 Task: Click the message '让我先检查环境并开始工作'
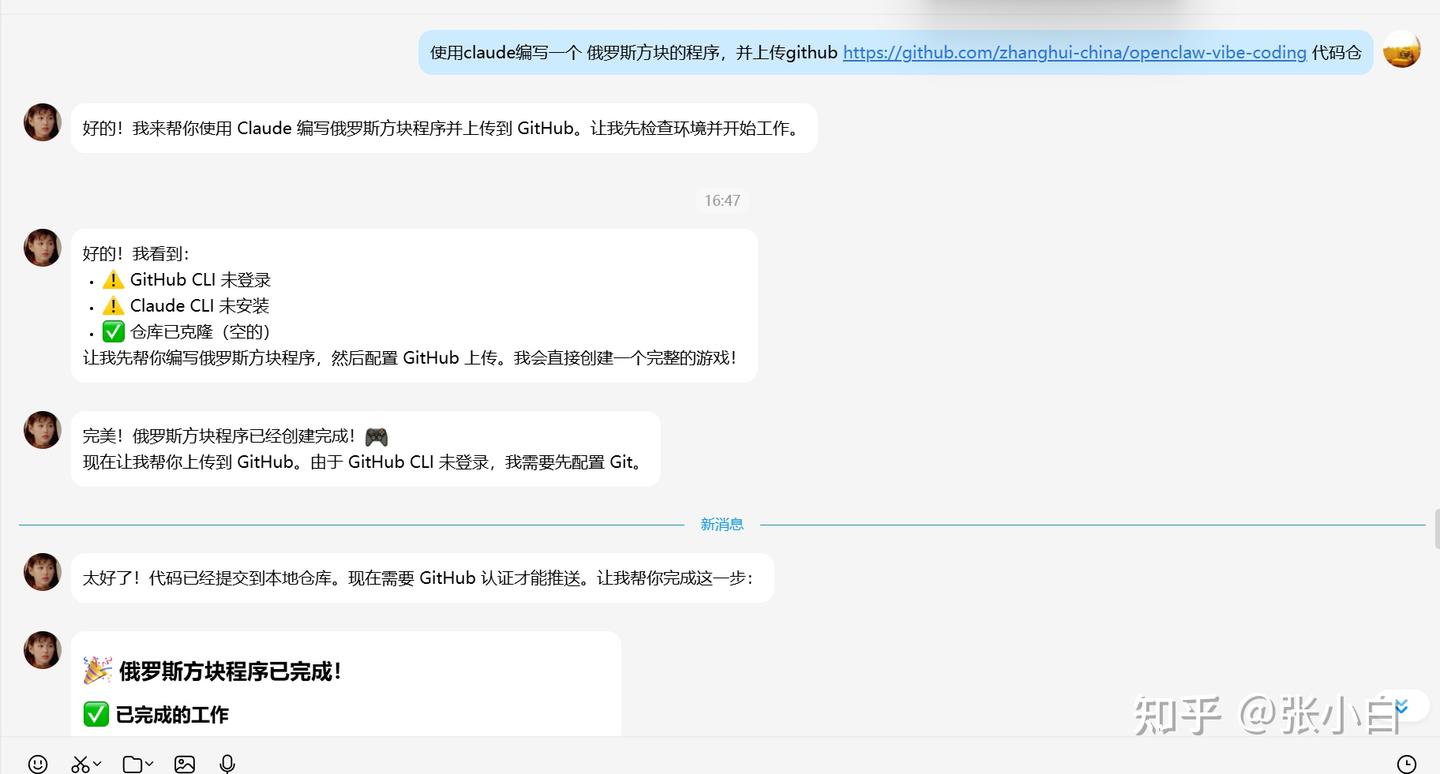tap(444, 128)
